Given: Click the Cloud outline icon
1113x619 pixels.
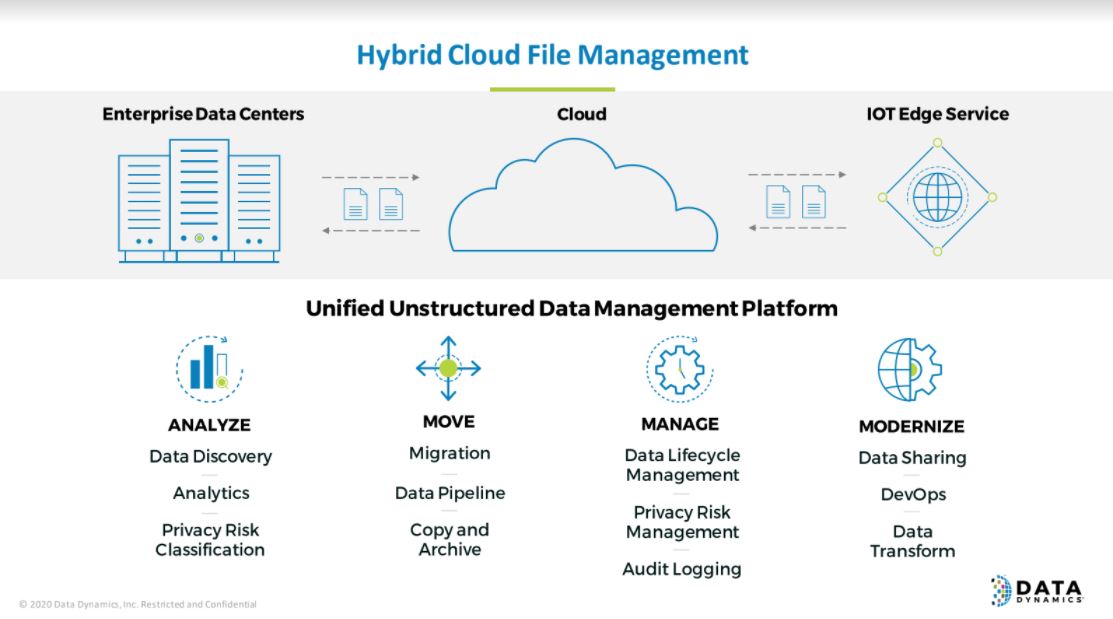Looking at the screenshot, I should point(583,195).
